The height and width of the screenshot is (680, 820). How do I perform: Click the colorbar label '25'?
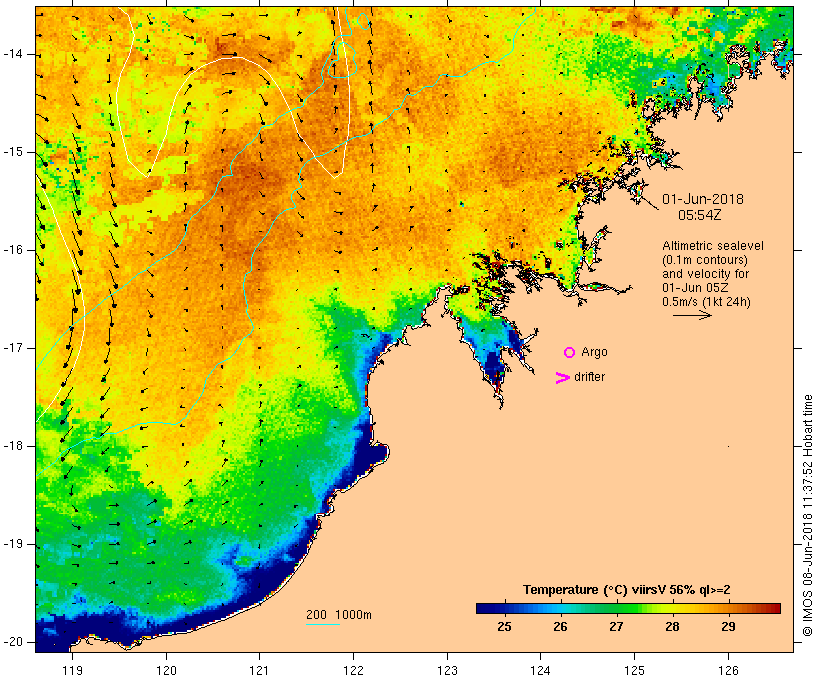[x=504, y=627]
